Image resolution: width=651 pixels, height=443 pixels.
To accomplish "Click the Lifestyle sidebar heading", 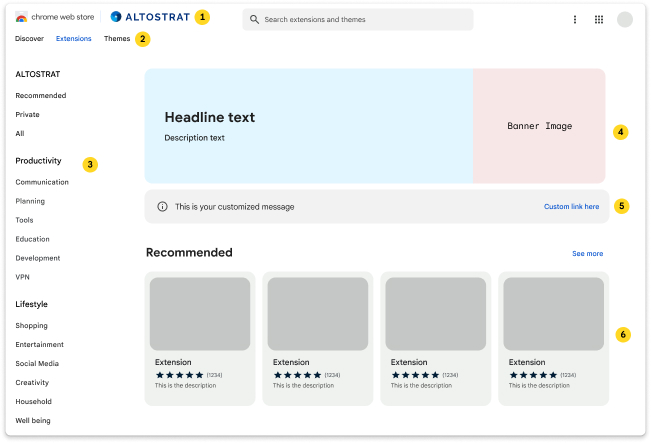I will pos(32,304).
